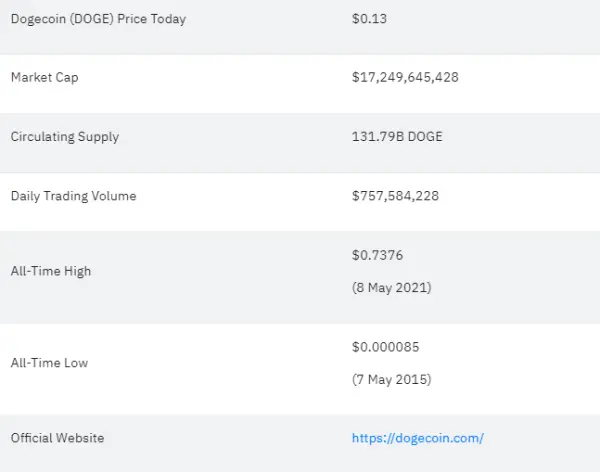Click the date (8 May 2021)
The image size is (600, 472).
tap(391, 287)
